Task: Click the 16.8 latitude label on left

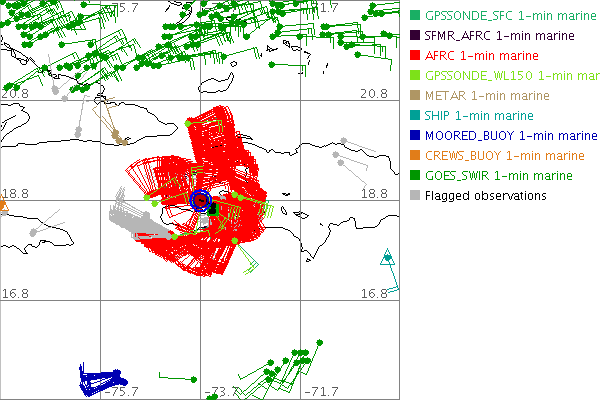Action: [15, 293]
